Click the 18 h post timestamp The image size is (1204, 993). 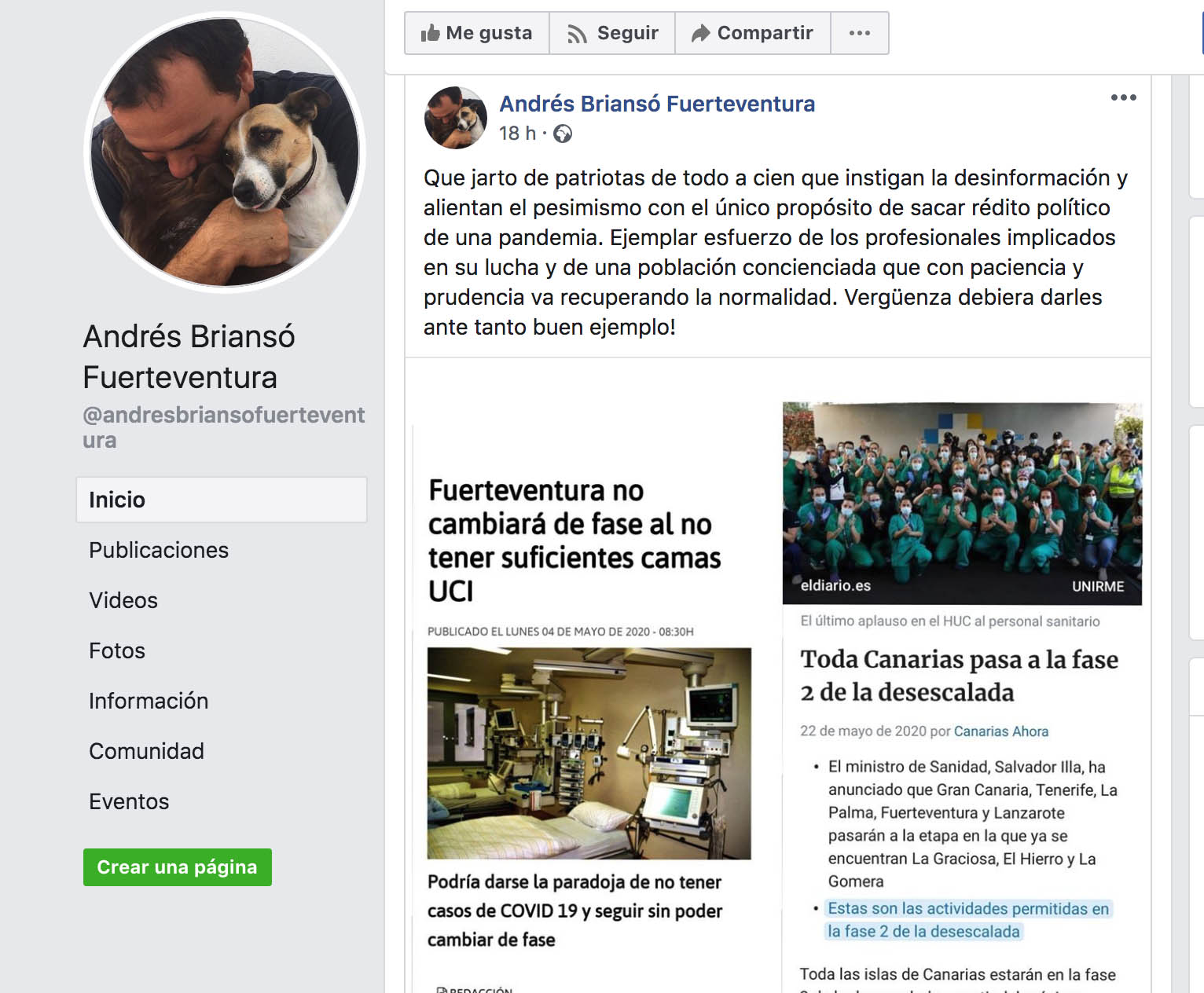point(517,134)
